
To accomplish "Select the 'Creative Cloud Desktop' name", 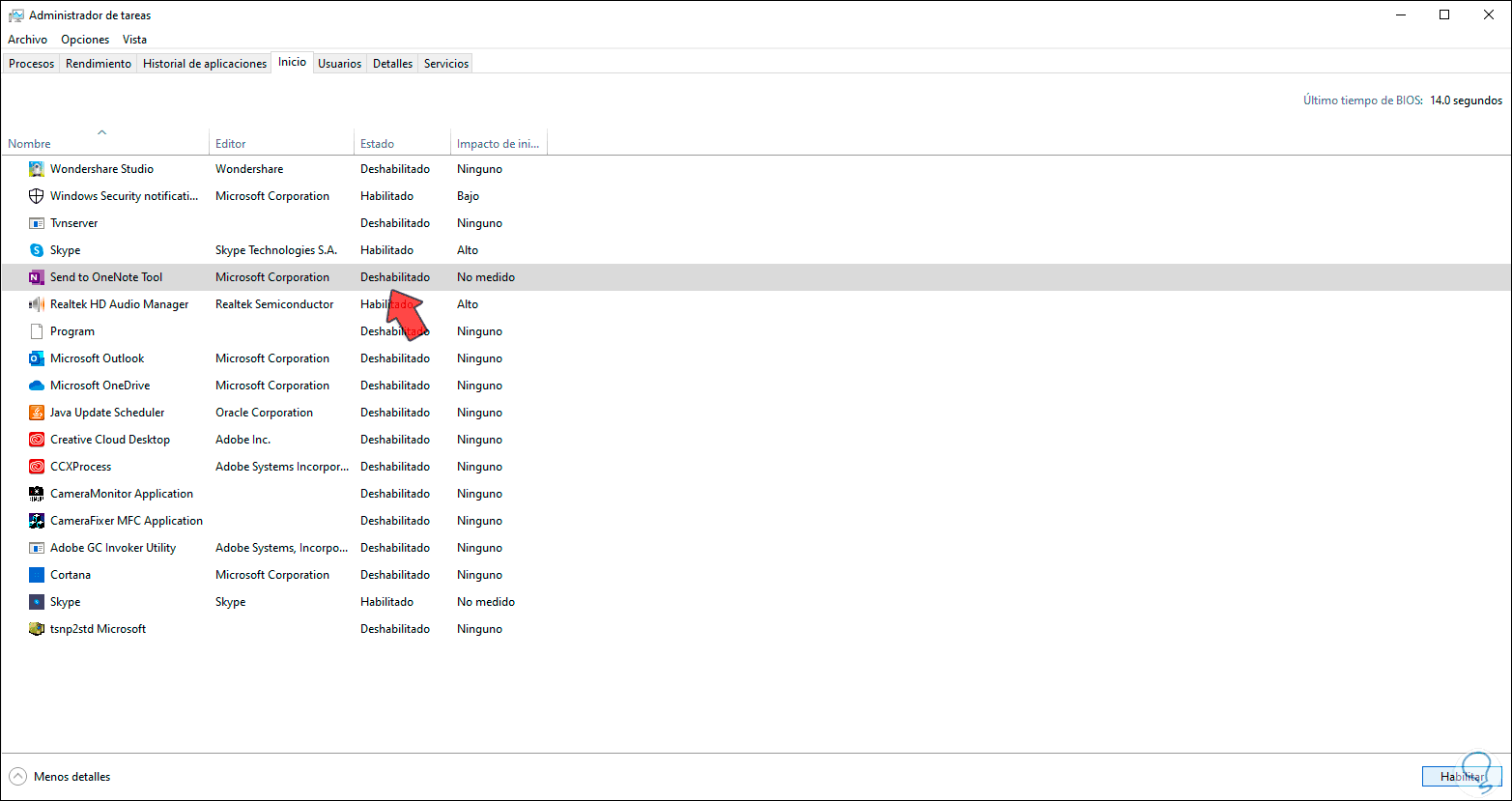I will click(x=110, y=440).
